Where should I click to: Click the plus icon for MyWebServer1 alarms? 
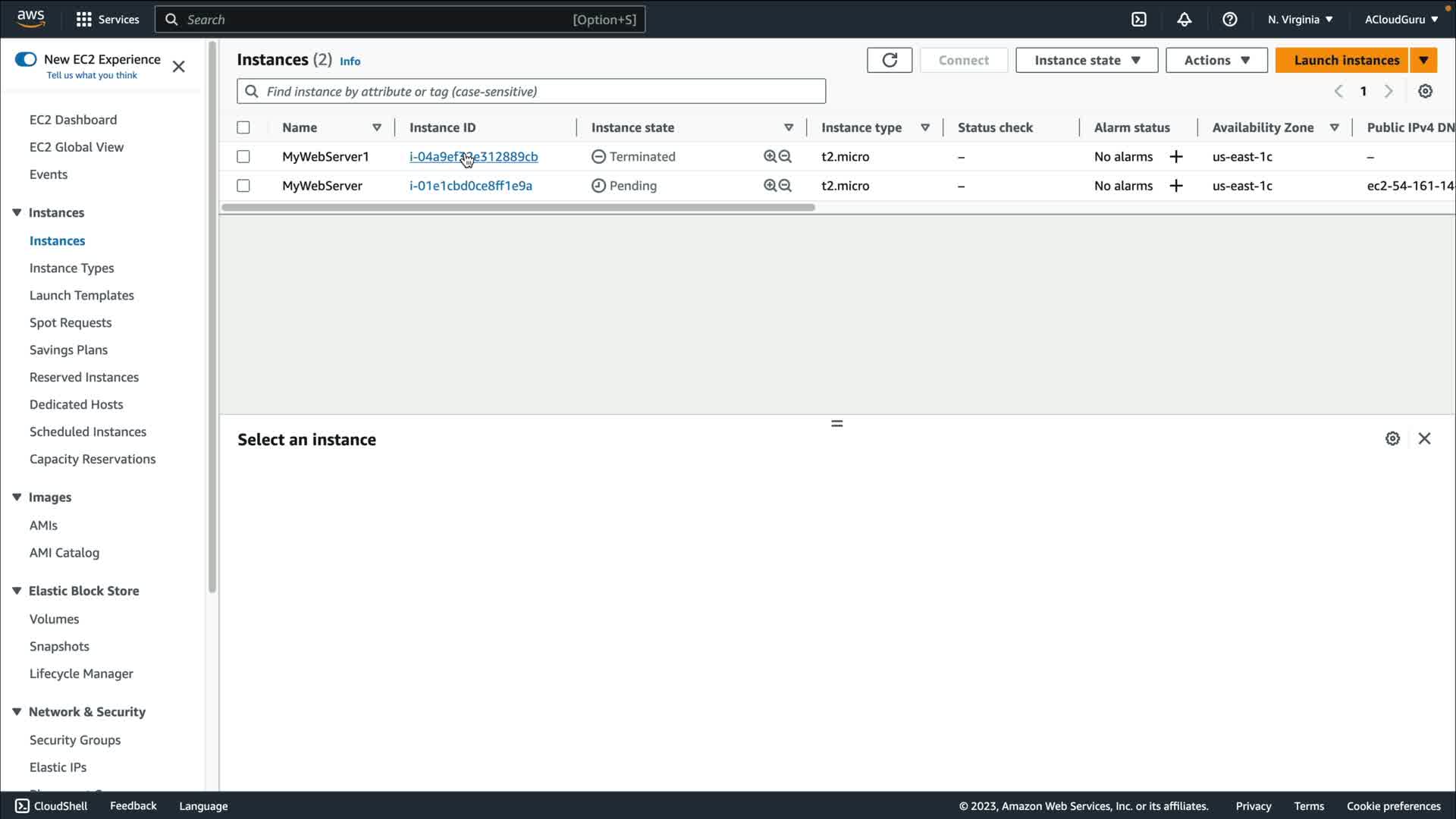coord(1176,157)
